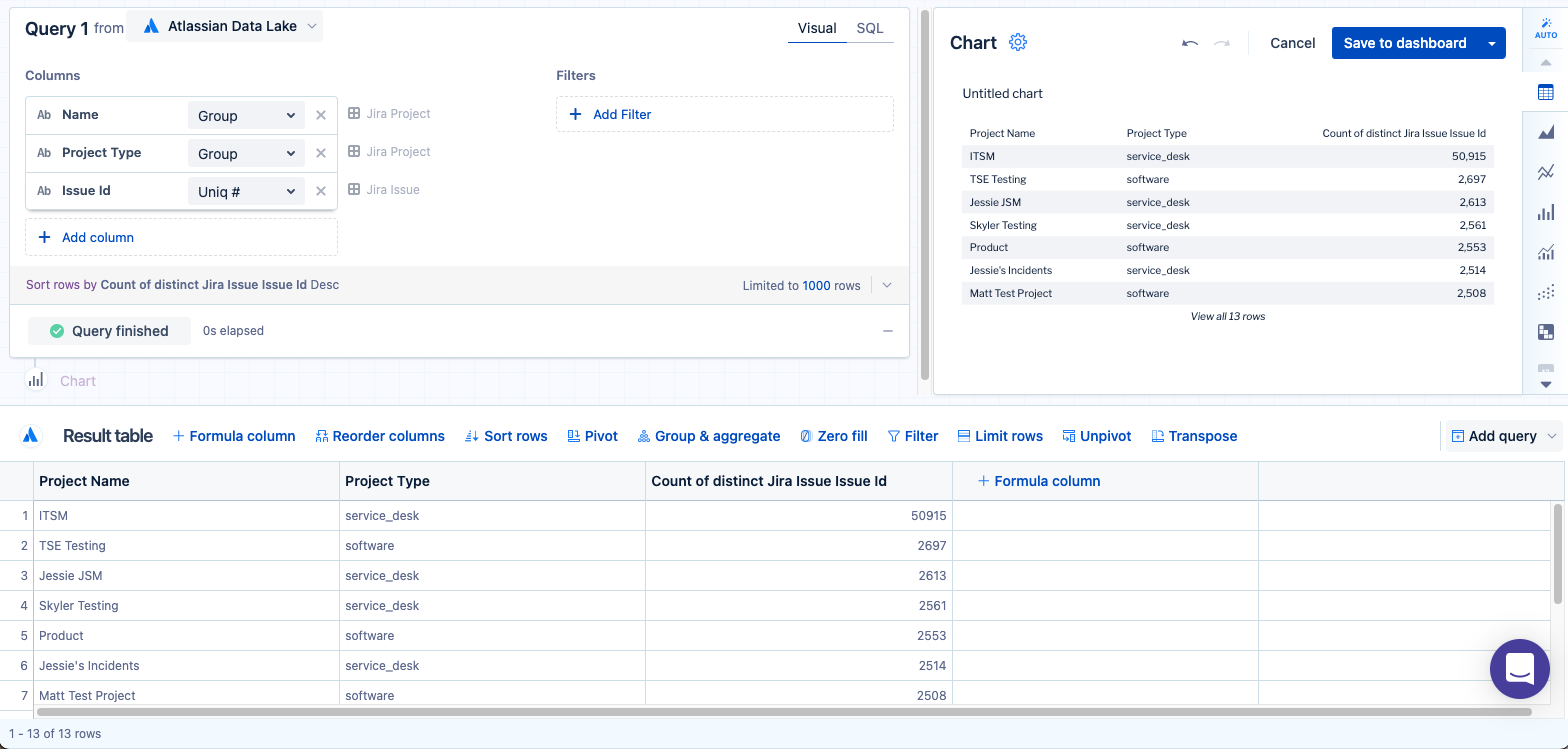
Task: Click Pivot tool
Action: [593, 436]
